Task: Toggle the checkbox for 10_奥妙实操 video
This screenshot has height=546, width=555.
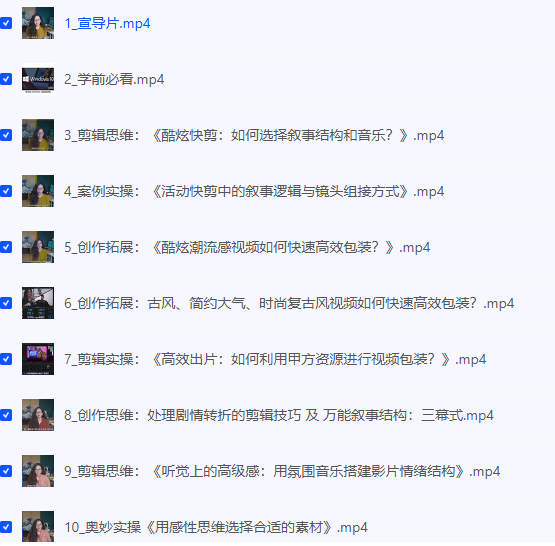Action: tap(6, 527)
